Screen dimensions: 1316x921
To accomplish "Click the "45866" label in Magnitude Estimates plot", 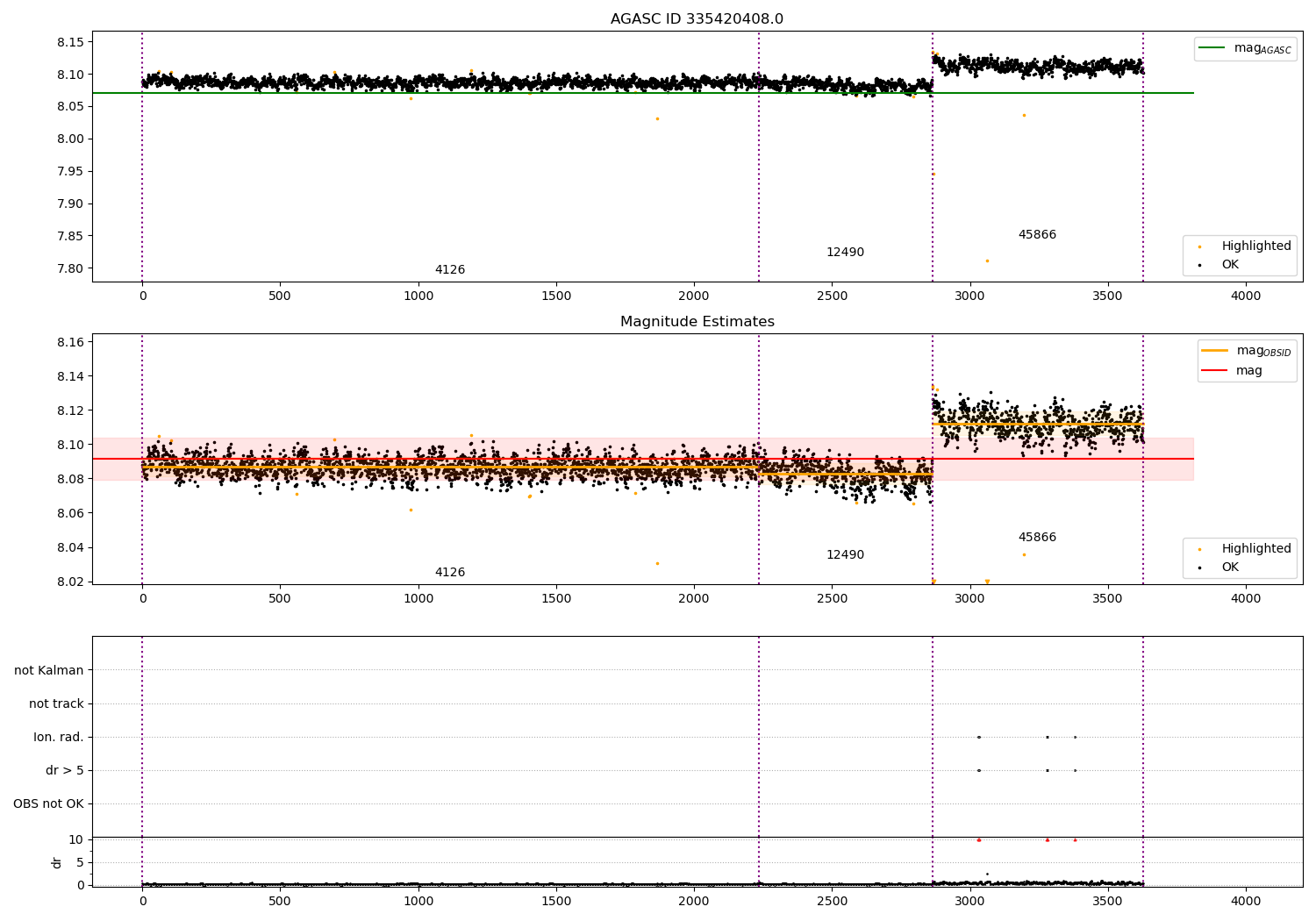I will pyautogui.click(x=1037, y=538).
